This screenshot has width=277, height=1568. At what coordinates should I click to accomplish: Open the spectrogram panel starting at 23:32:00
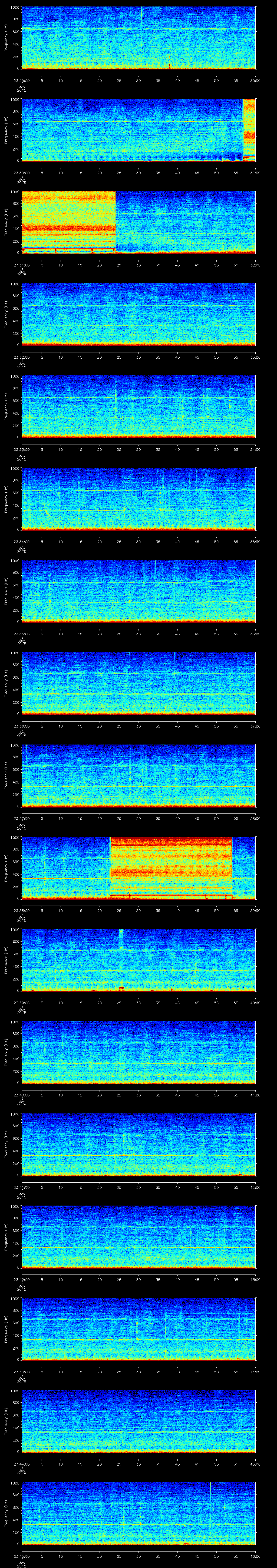coord(138,315)
